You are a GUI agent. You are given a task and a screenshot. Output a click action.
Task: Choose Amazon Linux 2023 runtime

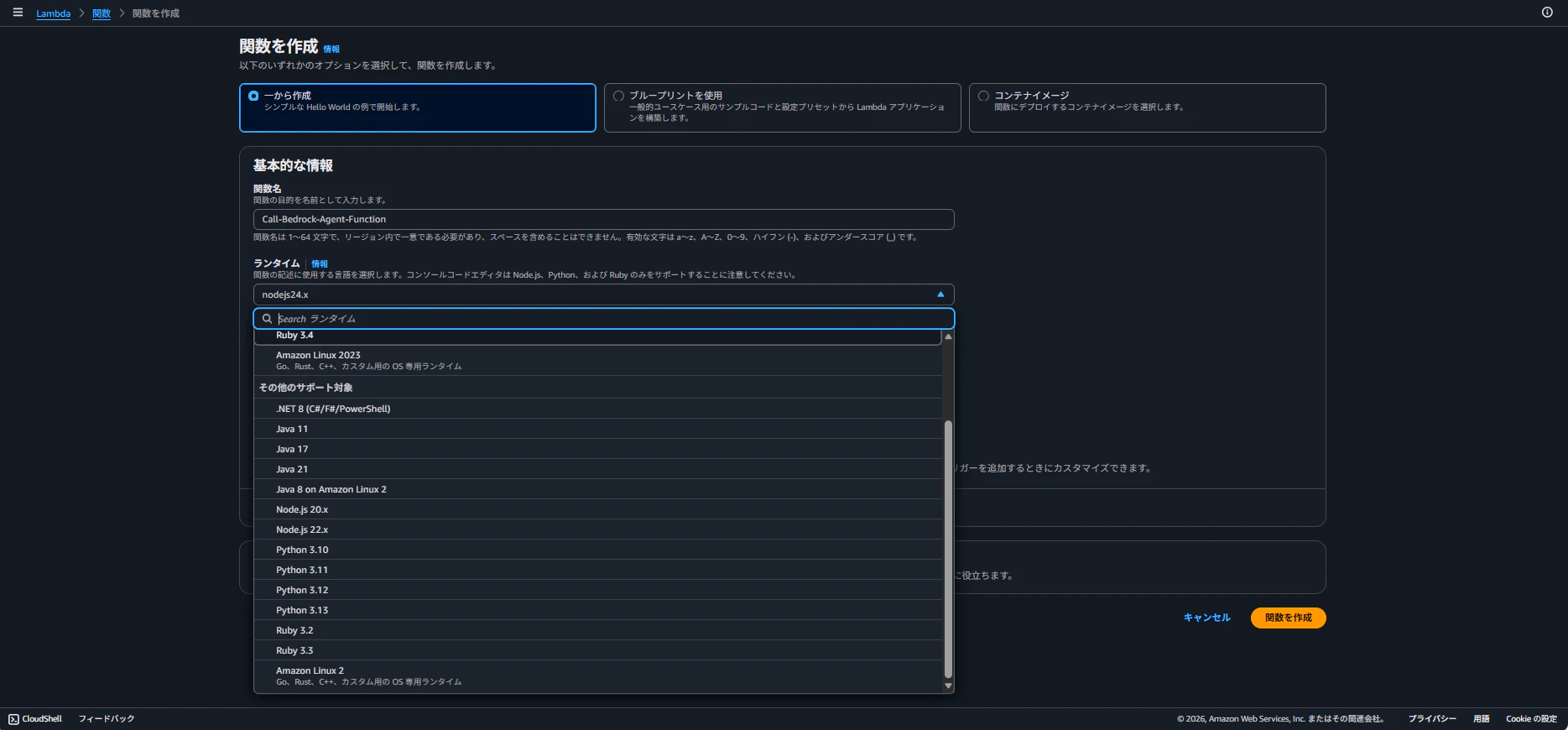[x=598, y=360]
